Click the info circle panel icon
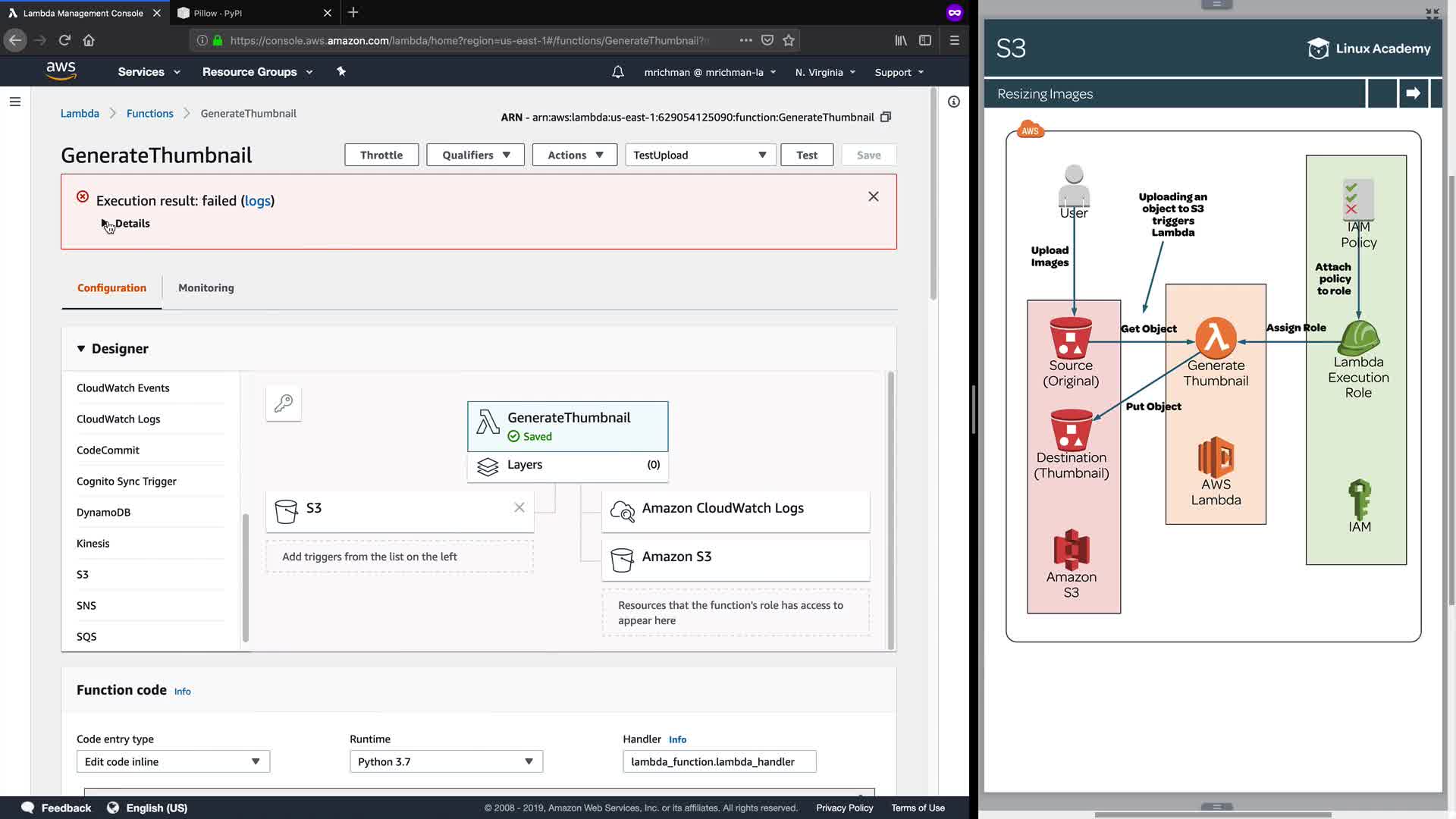The height and width of the screenshot is (819, 1456). tap(954, 102)
